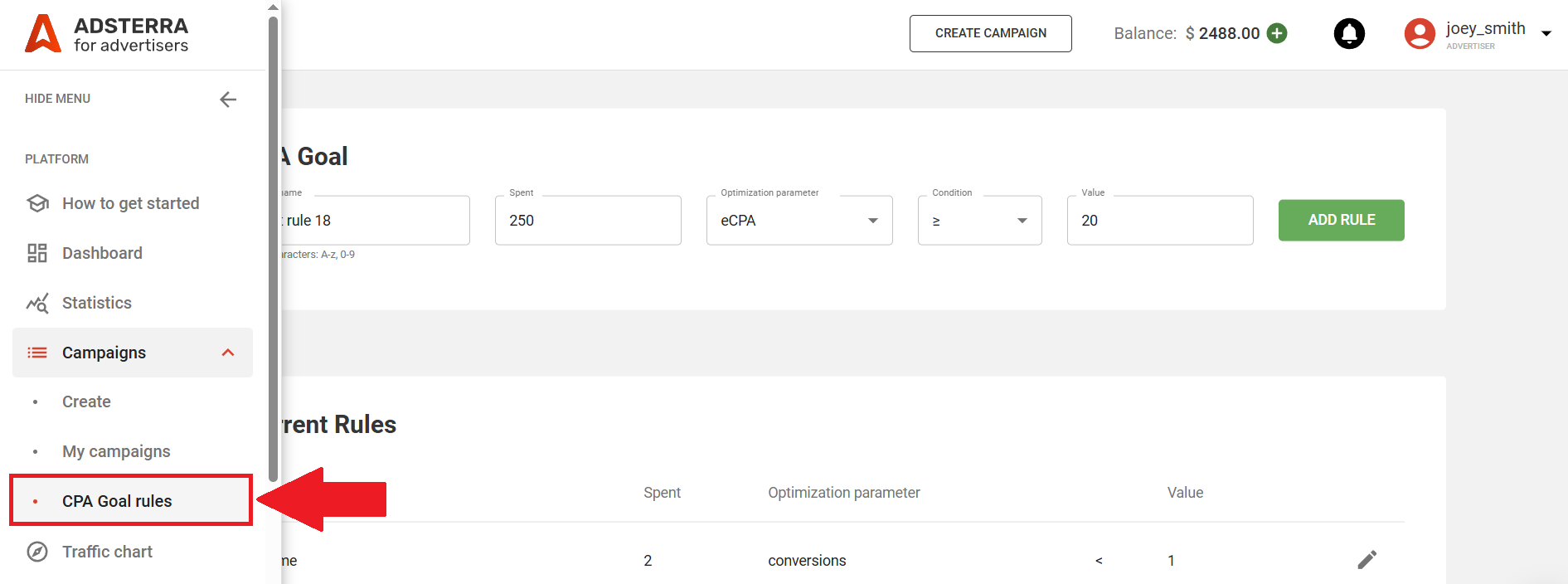Viewport: 1568px width, 584px height.
Task: Click the Dashboard grid icon
Action: [x=37, y=253]
